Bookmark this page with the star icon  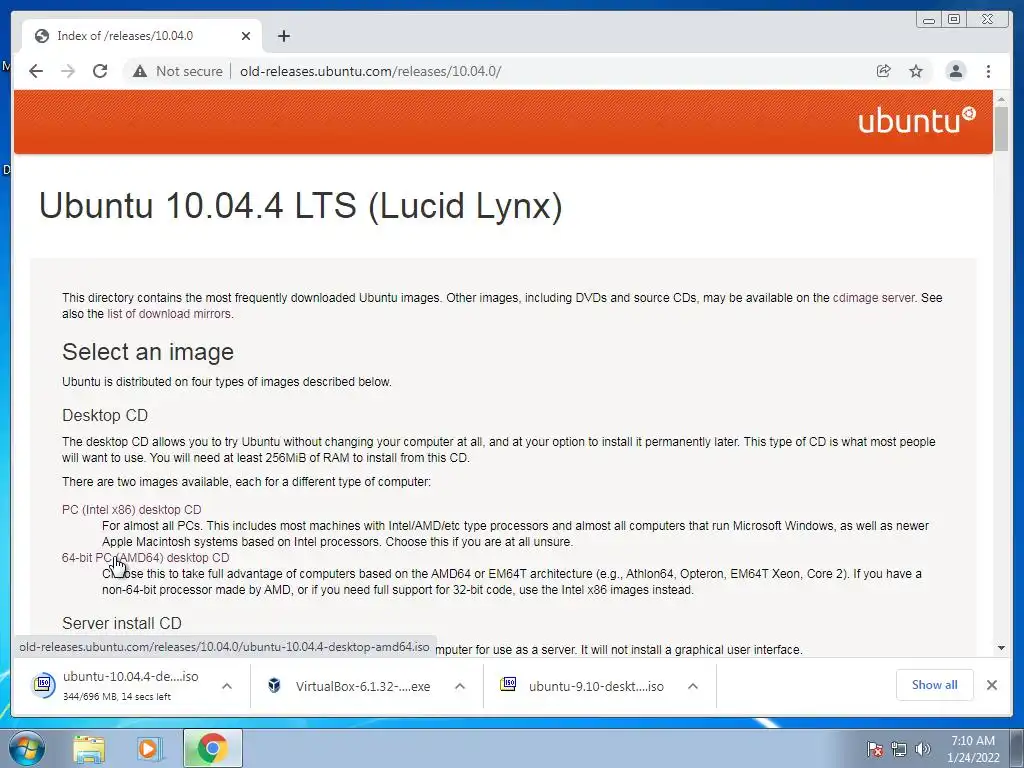click(916, 71)
